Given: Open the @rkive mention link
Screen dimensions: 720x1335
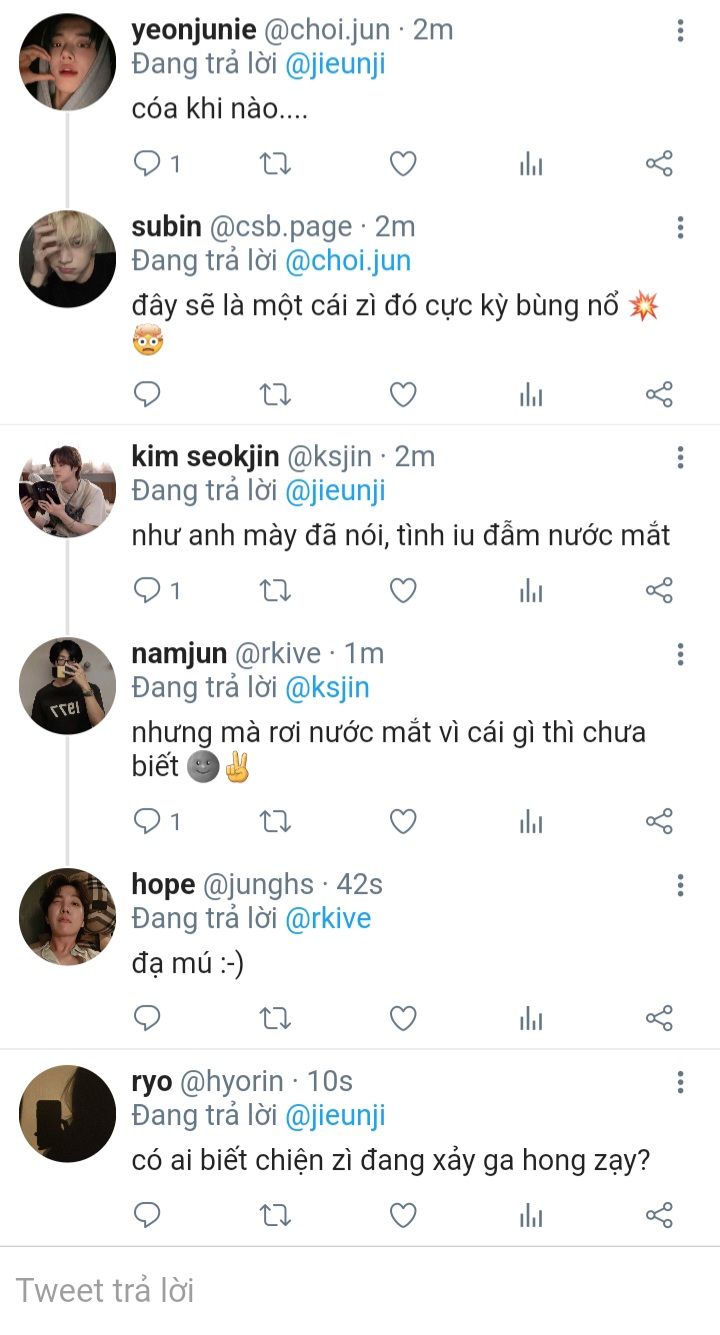Looking at the screenshot, I should coord(328,919).
